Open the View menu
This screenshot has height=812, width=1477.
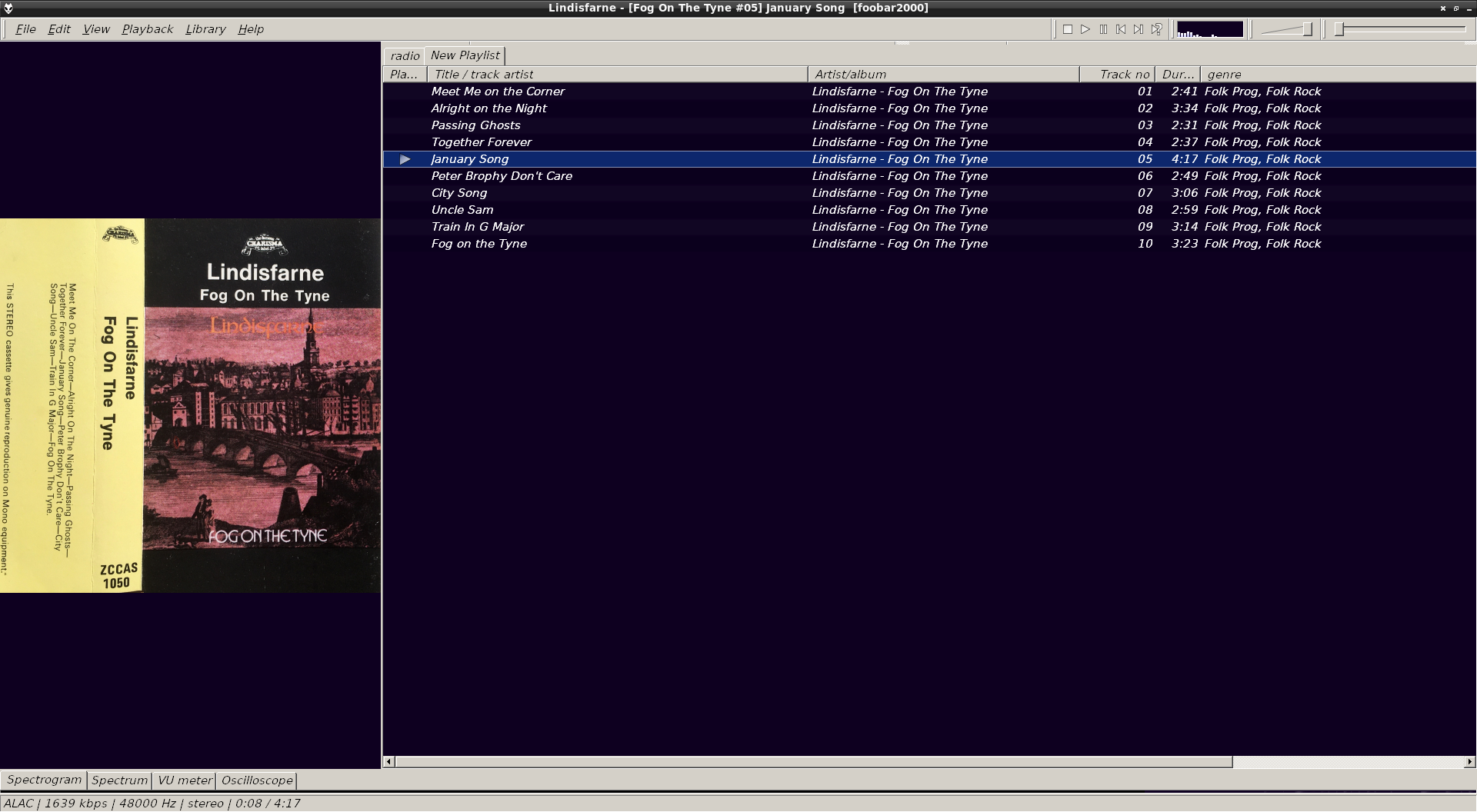(96, 29)
